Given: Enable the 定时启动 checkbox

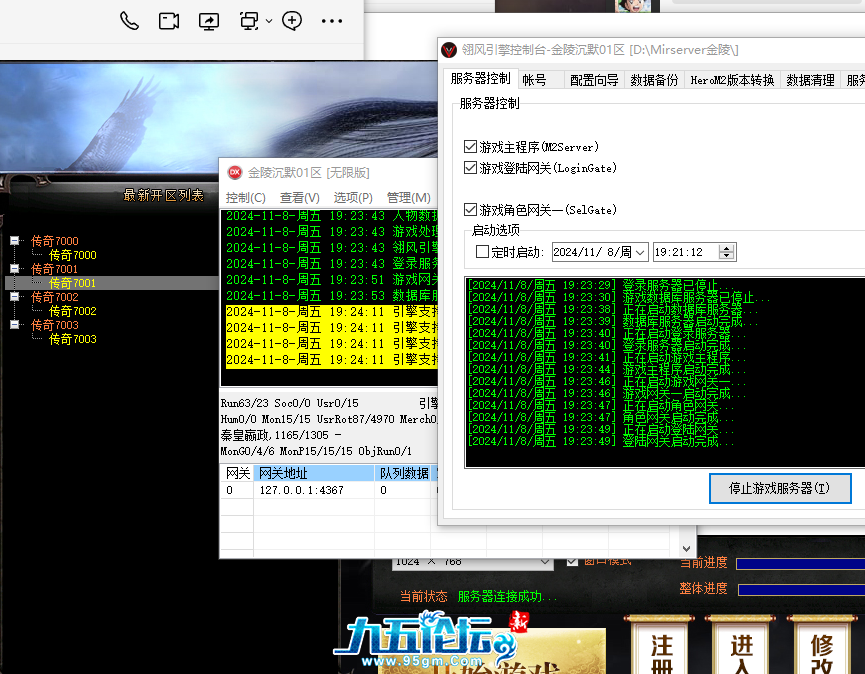Looking at the screenshot, I should [x=482, y=252].
